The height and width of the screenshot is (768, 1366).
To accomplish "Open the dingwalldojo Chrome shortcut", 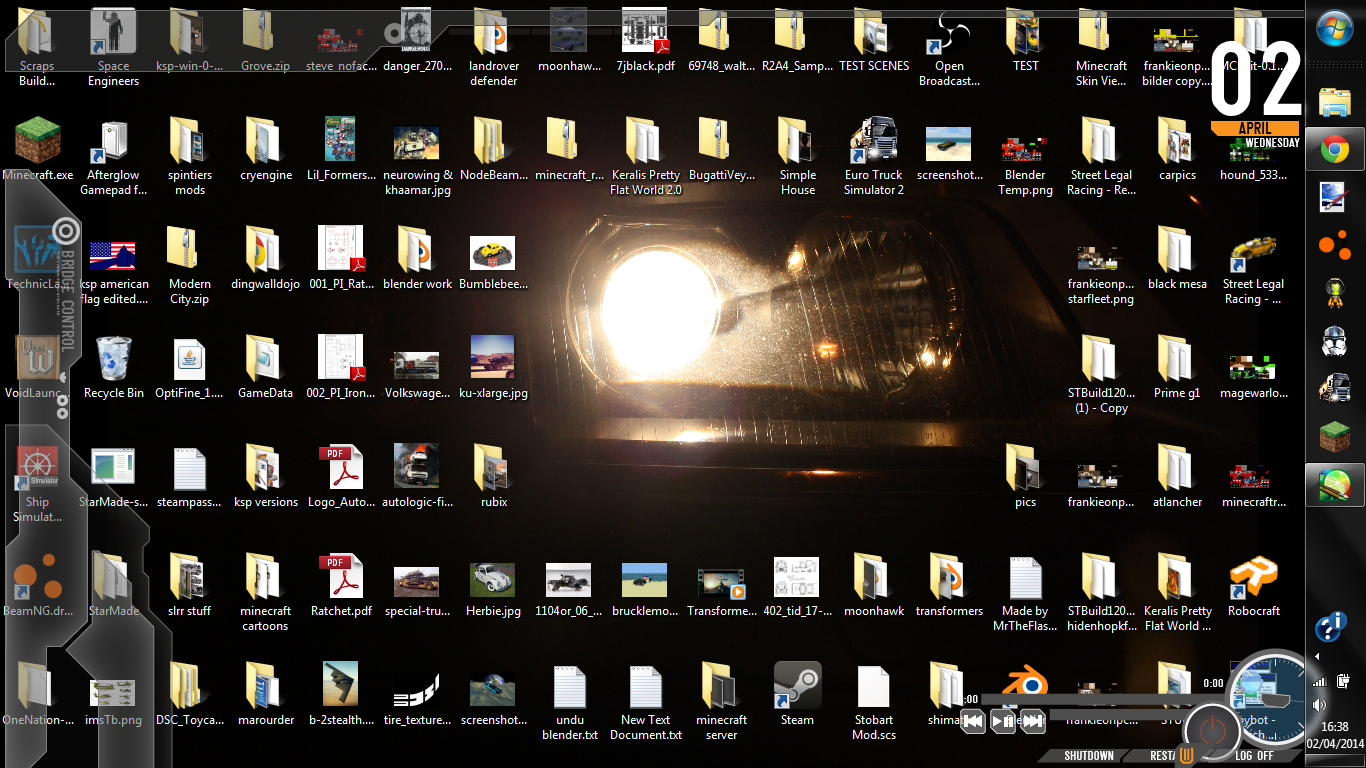I will click(x=265, y=260).
